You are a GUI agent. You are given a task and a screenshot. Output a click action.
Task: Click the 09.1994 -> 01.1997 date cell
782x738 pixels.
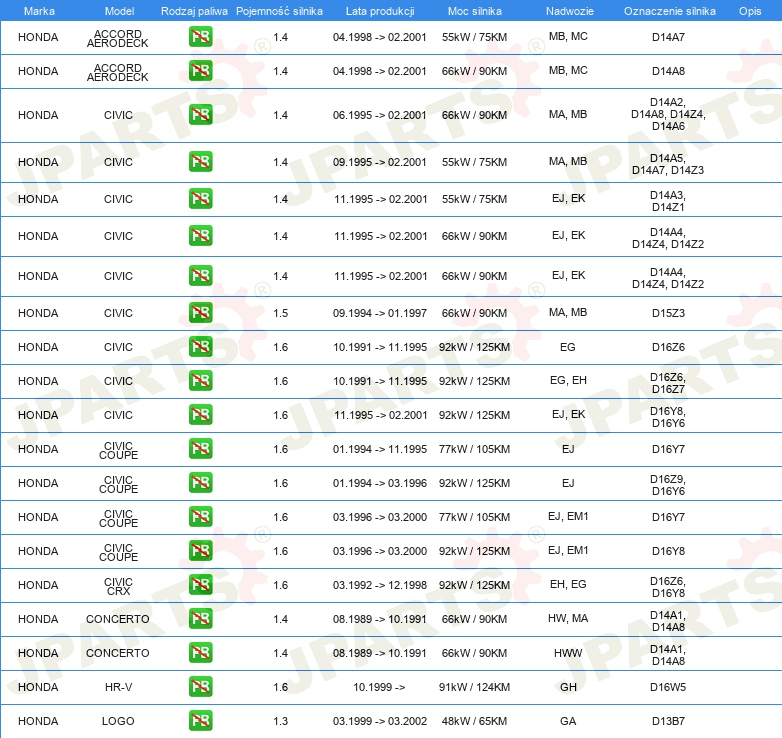(x=380, y=313)
